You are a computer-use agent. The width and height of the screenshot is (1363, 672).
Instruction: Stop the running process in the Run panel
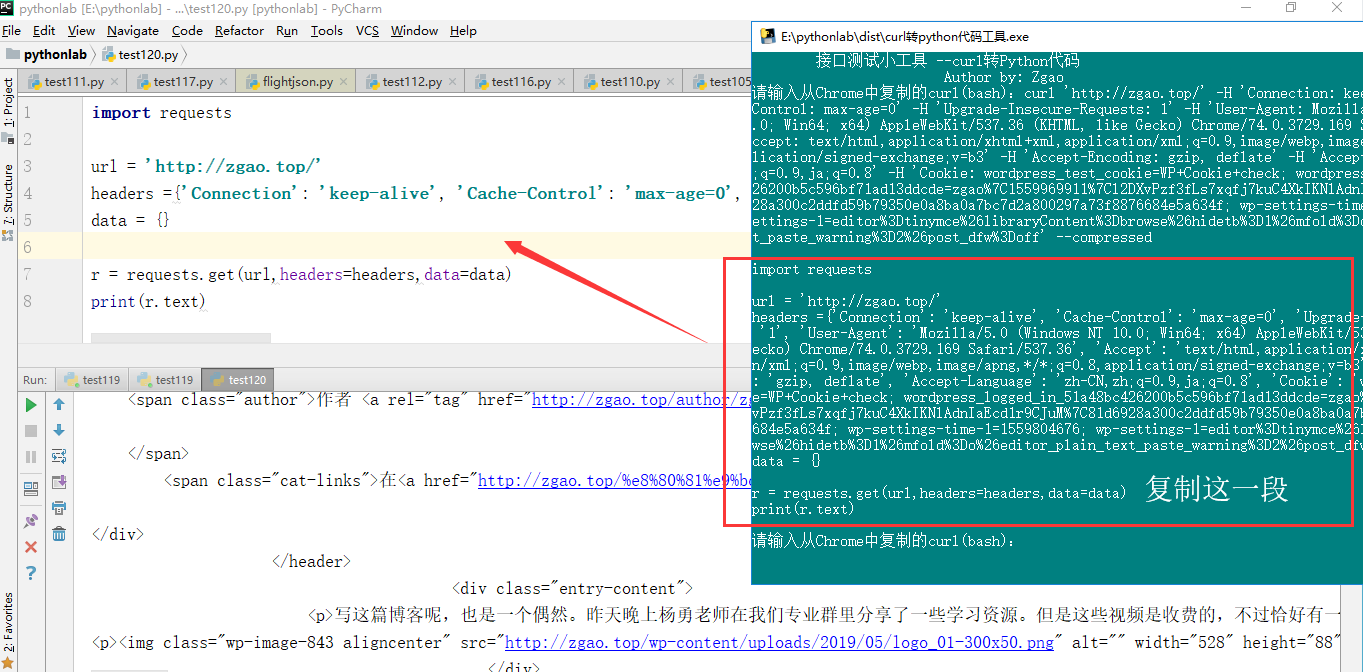[x=30, y=431]
